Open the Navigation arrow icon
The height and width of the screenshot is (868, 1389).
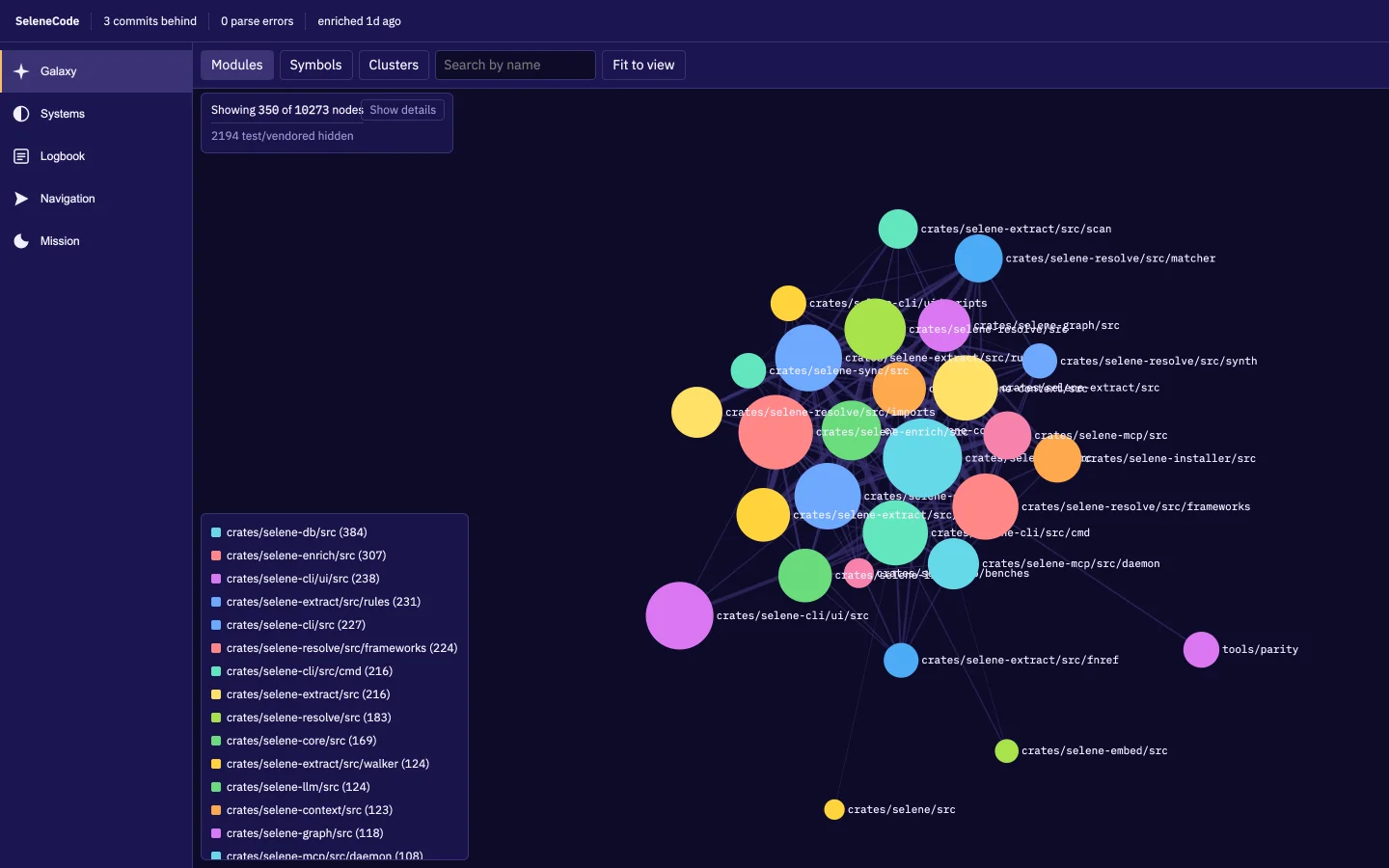[x=21, y=199]
